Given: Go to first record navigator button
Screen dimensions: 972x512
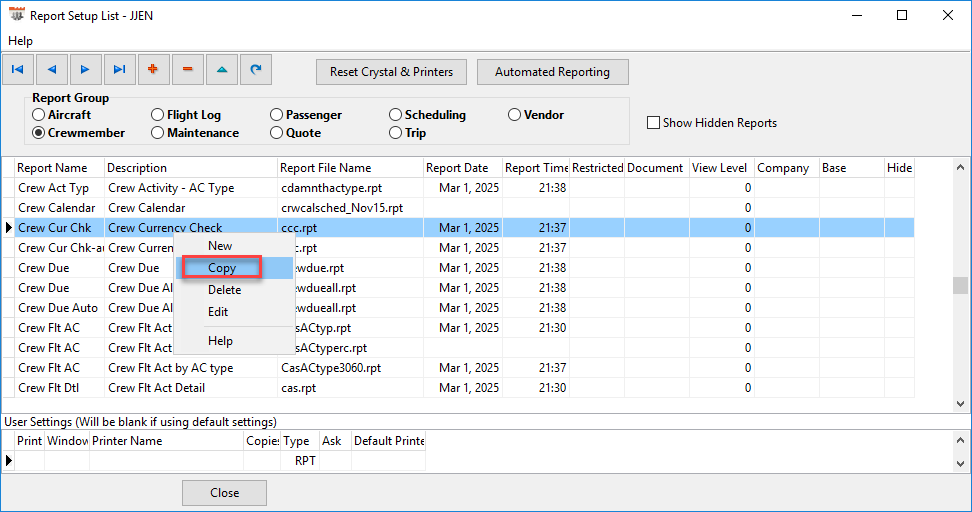Looking at the screenshot, I should (18, 69).
